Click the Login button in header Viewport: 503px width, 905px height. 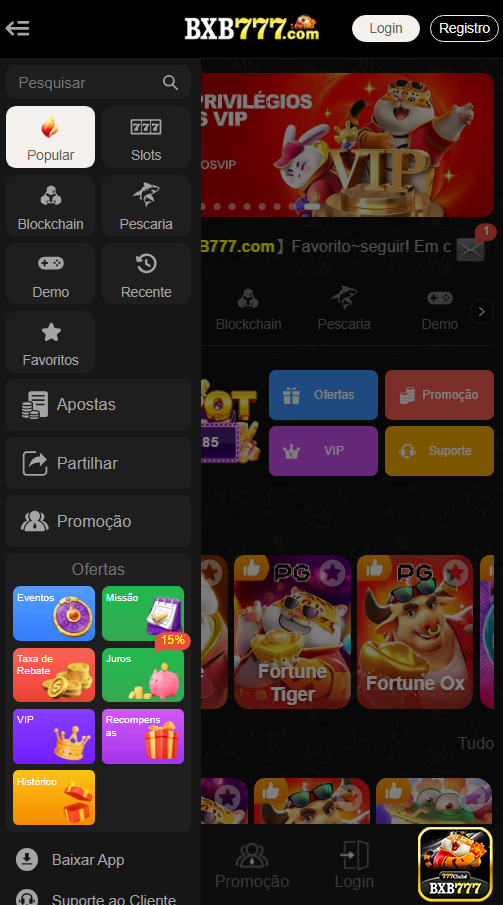386,28
